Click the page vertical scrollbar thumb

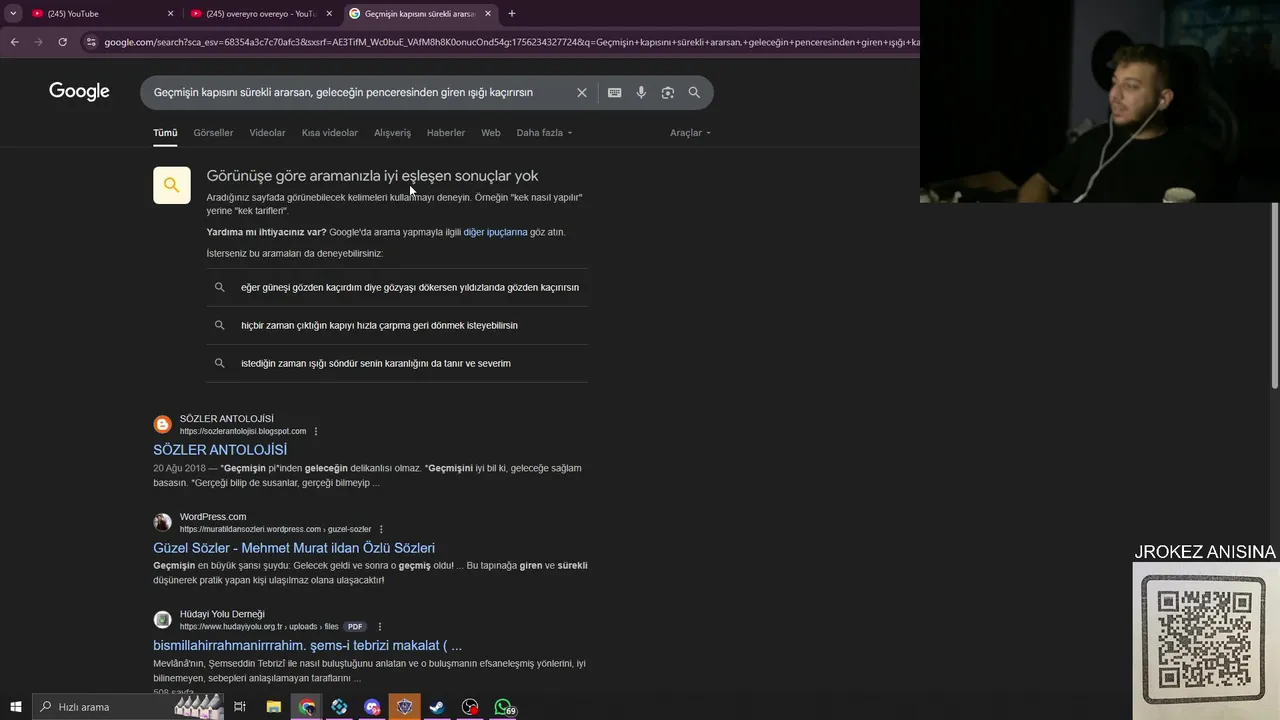tap(1275, 295)
